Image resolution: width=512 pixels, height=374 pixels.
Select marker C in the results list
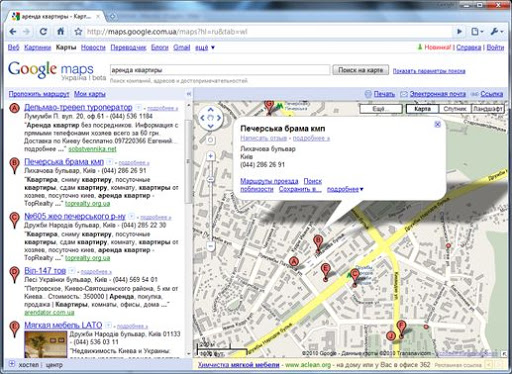tap(14, 220)
